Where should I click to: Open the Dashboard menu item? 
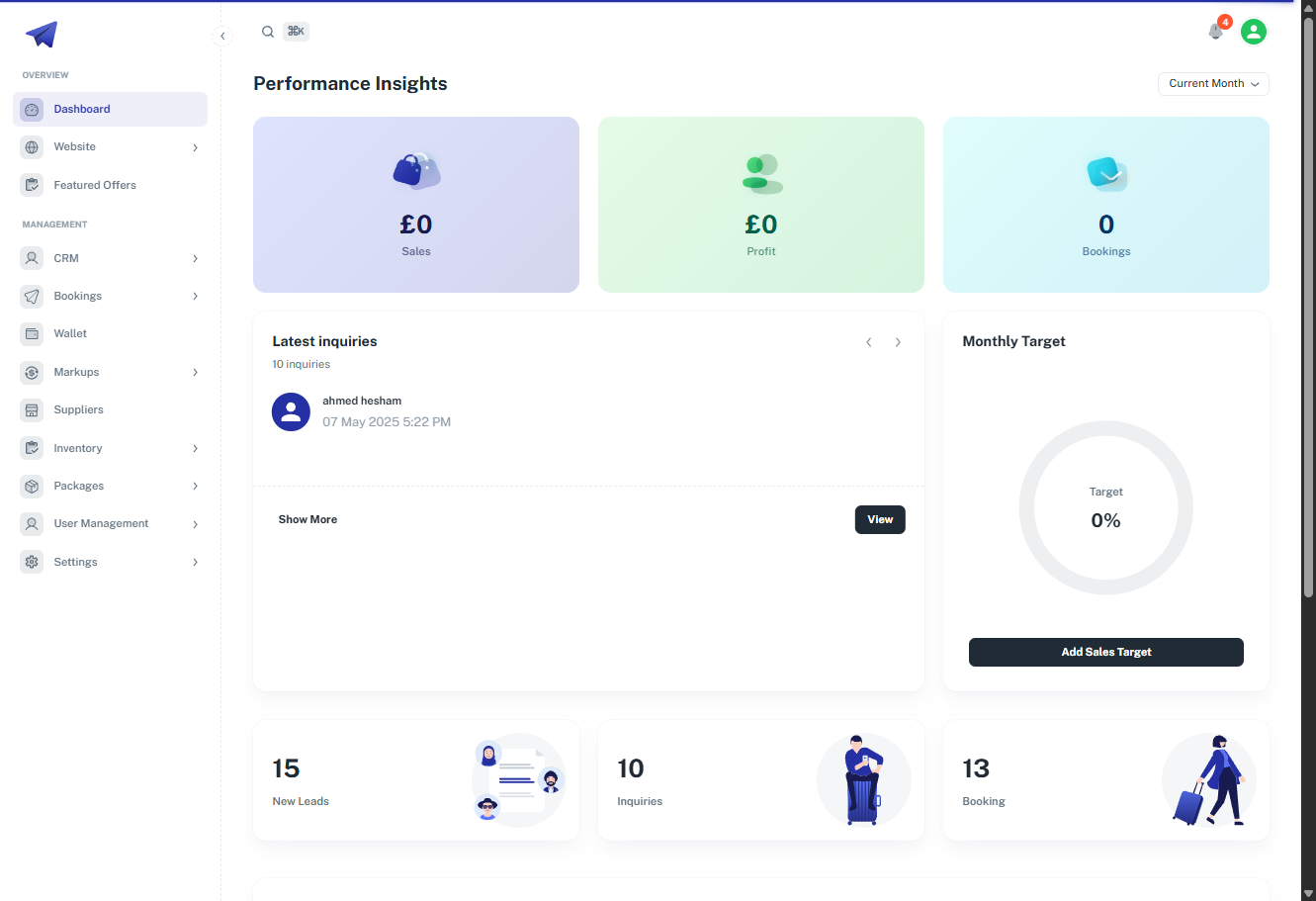tap(110, 109)
